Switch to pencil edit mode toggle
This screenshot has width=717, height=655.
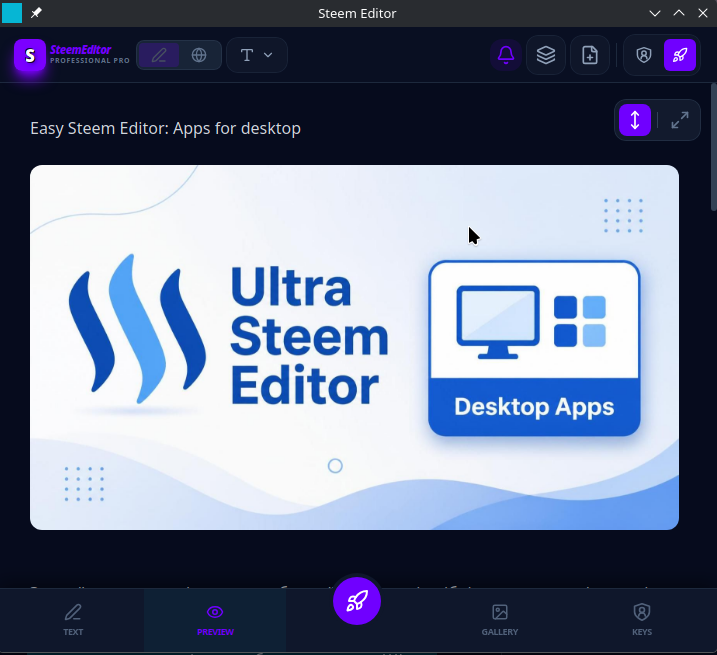click(159, 55)
